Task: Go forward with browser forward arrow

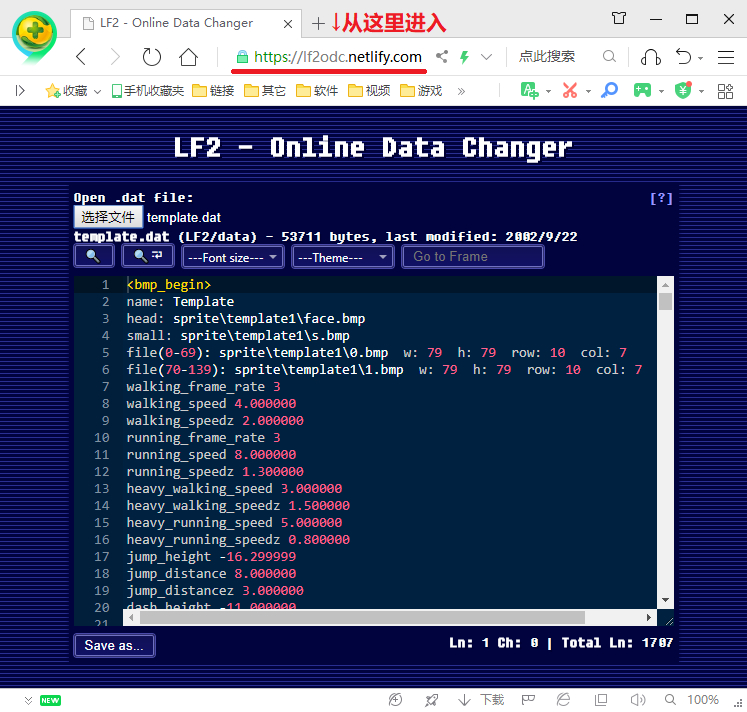Action: 115,57
